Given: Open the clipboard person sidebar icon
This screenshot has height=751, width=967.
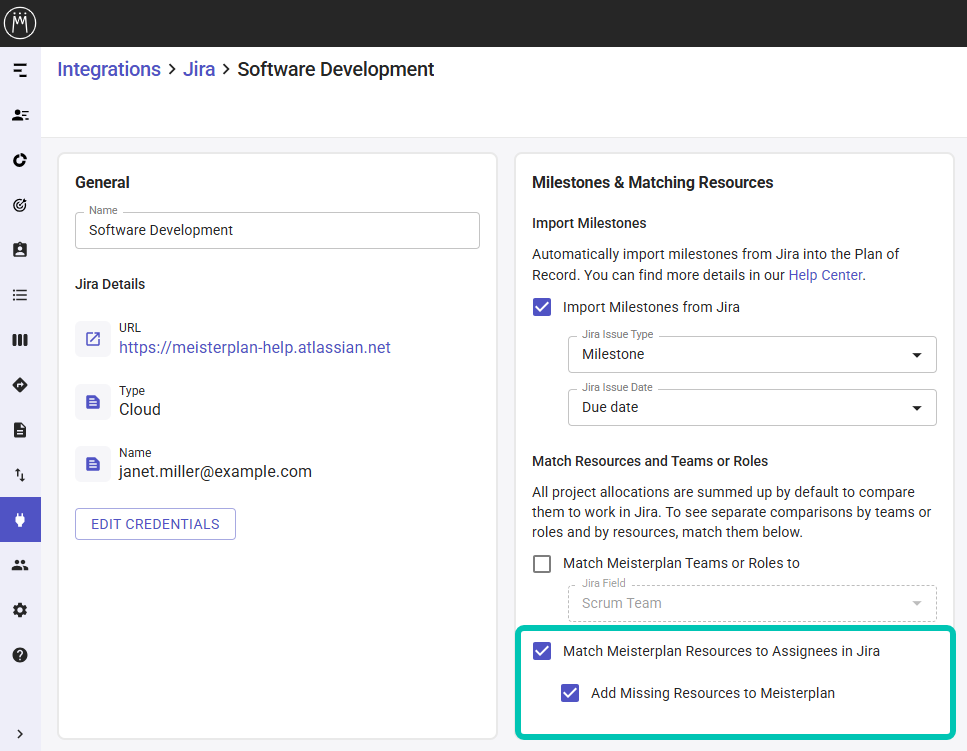Looking at the screenshot, I should pyautogui.click(x=20, y=250).
